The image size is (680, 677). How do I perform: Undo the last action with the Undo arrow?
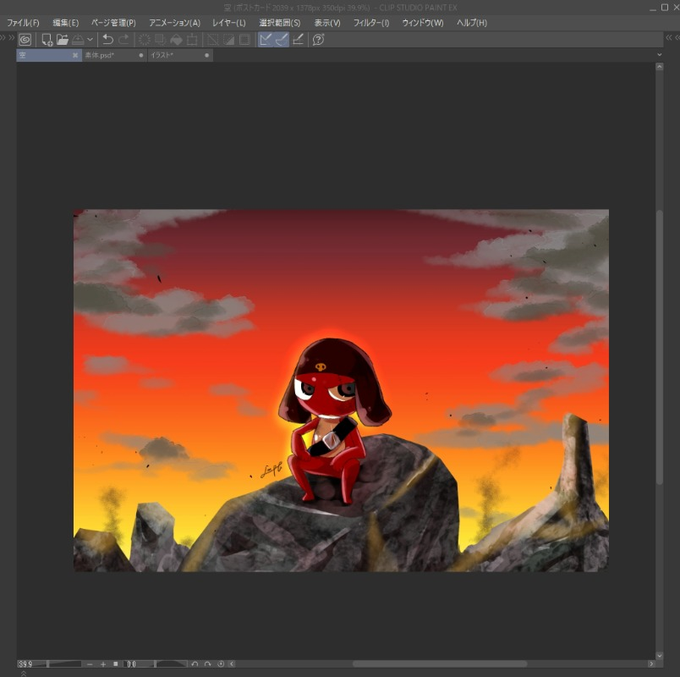tap(108, 40)
